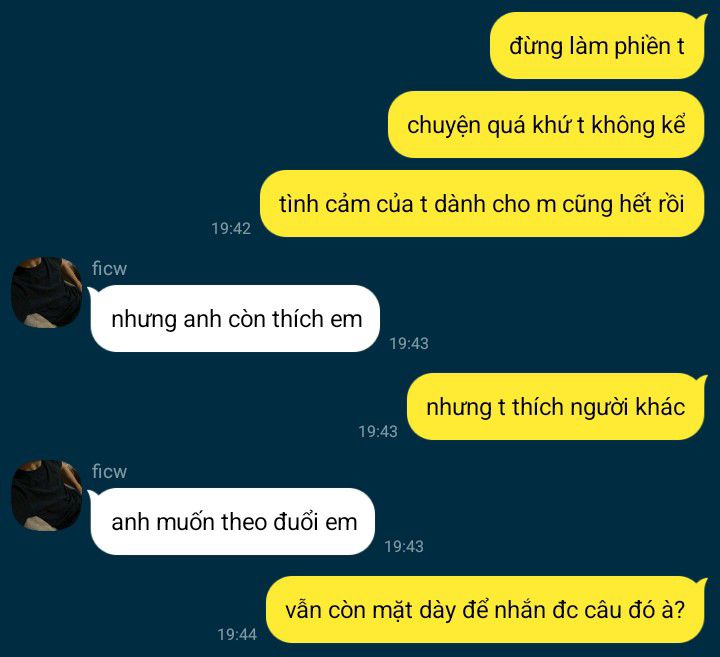Screen dimensions: 720x657
Task: Select the white bubble 'anh muốn theo đuổi em'
Action: pos(232,522)
